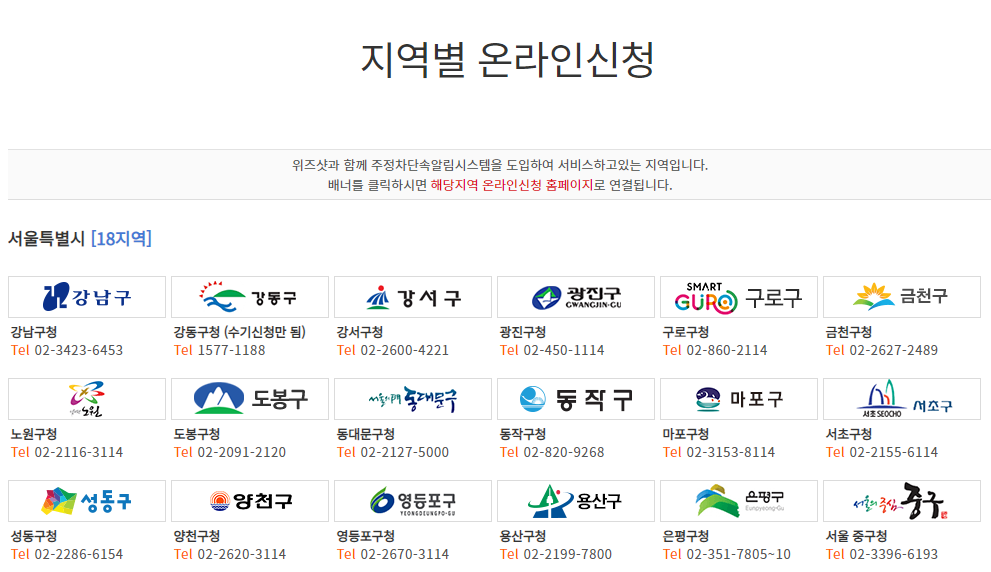Screen dimensions: 991x572
Task: Click the 지역별 온라인신청 page heading
Action: click(x=508, y=61)
